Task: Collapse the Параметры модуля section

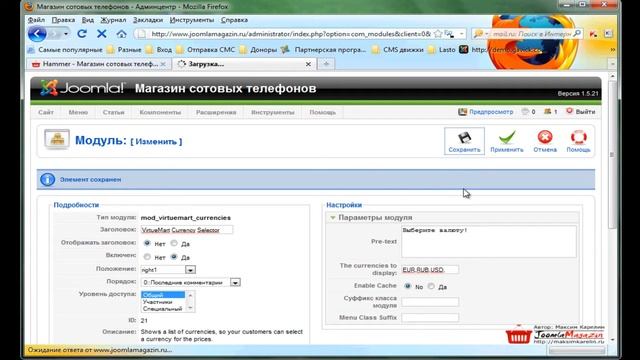Action: [x=333, y=218]
